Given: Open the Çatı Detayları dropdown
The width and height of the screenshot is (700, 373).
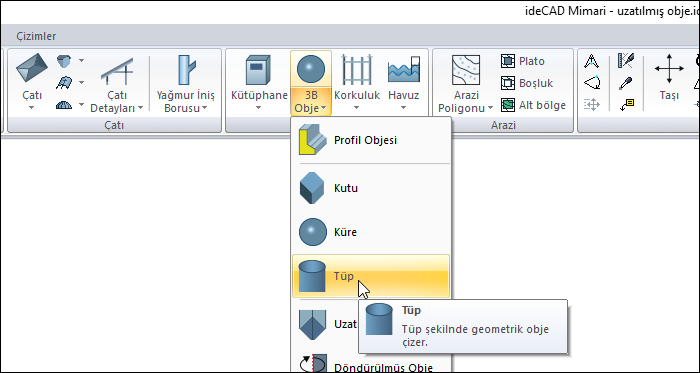Looking at the screenshot, I should coord(140,108).
